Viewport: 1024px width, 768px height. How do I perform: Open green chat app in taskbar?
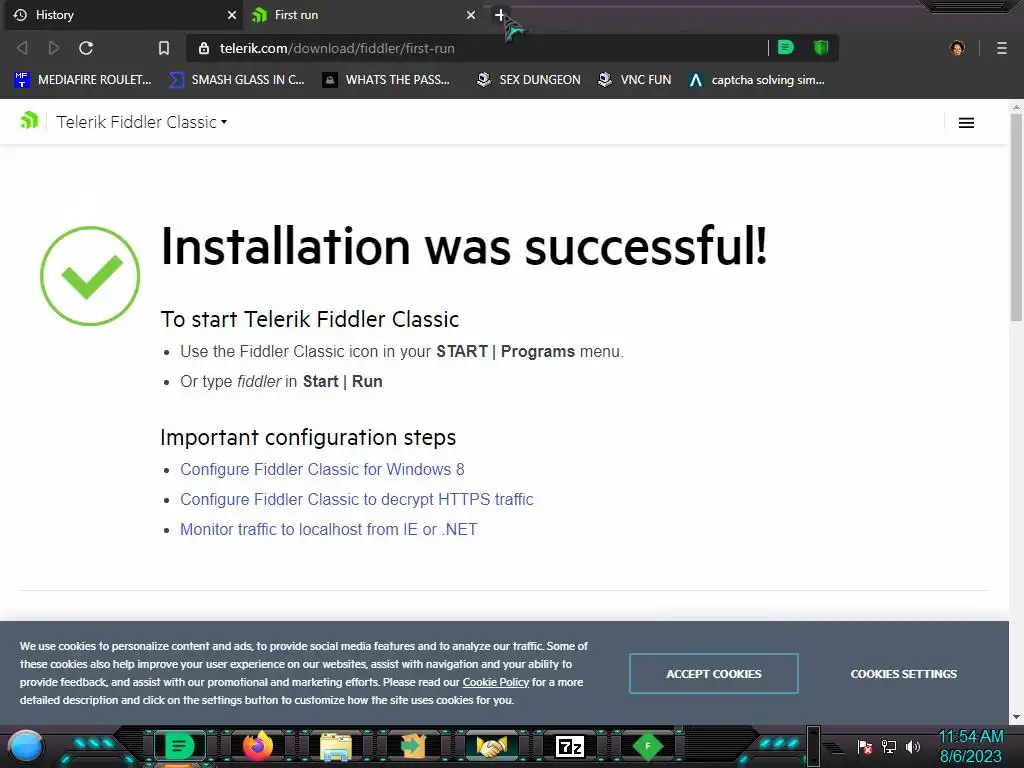click(x=179, y=746)
